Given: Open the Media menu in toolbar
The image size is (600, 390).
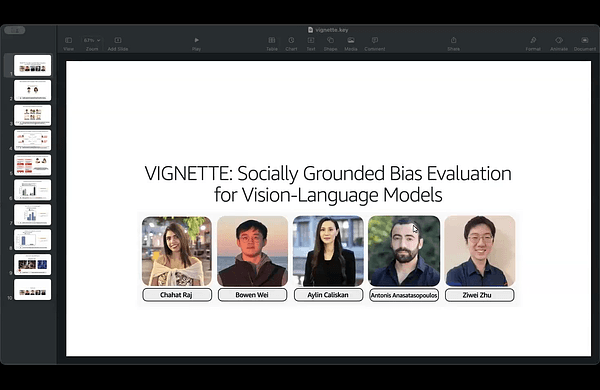Looking at the screenshot, I should (351, 44).
